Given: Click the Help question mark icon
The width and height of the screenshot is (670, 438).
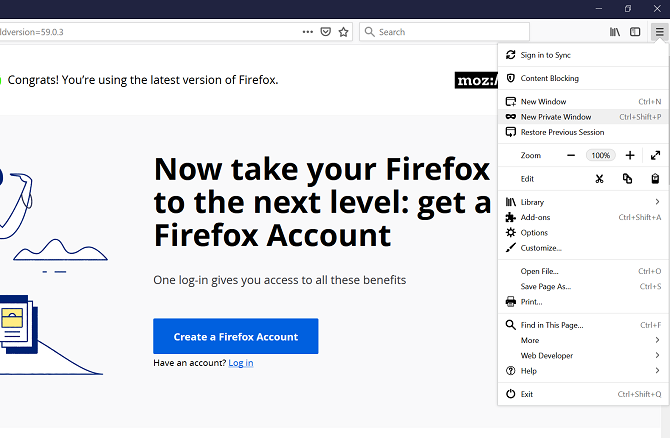Looking at the screenshot, I should (511, 371).
